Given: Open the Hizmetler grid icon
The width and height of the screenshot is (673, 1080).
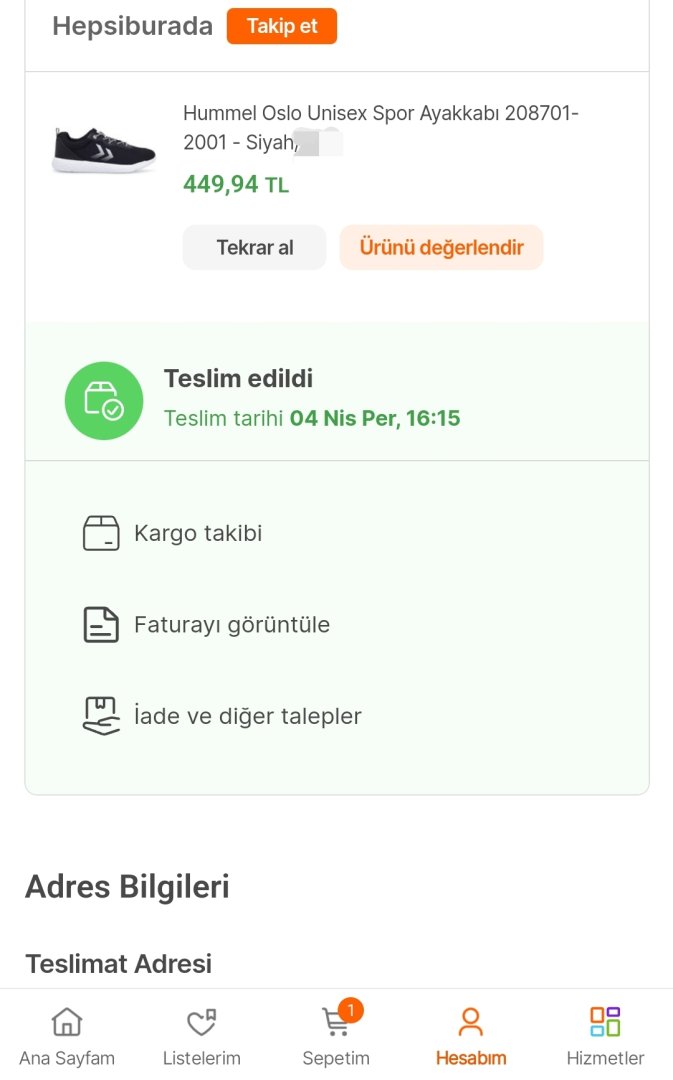Looking at the screenshot, I should (605, 1022).
